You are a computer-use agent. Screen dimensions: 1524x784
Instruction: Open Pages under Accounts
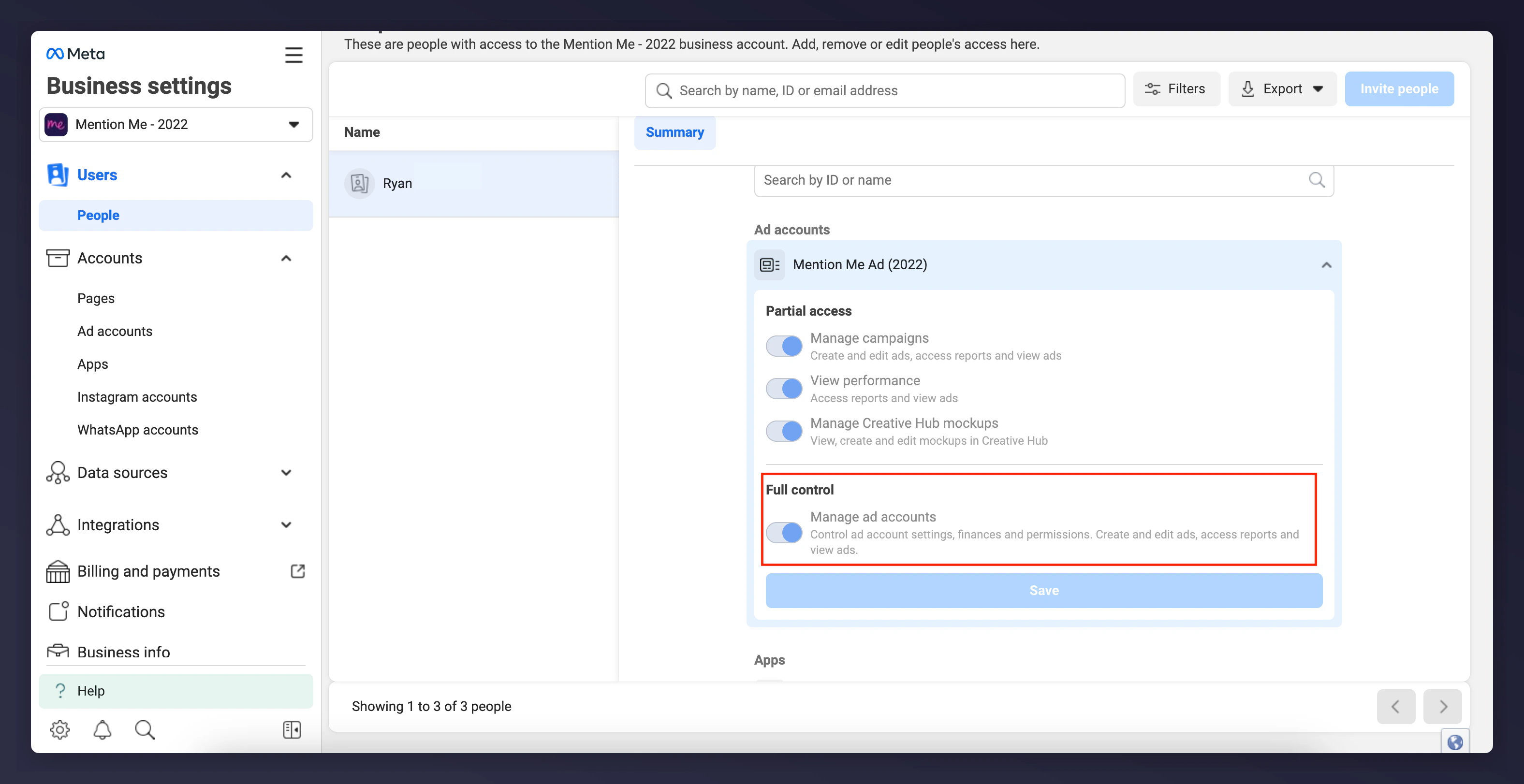tap(96, 298)
